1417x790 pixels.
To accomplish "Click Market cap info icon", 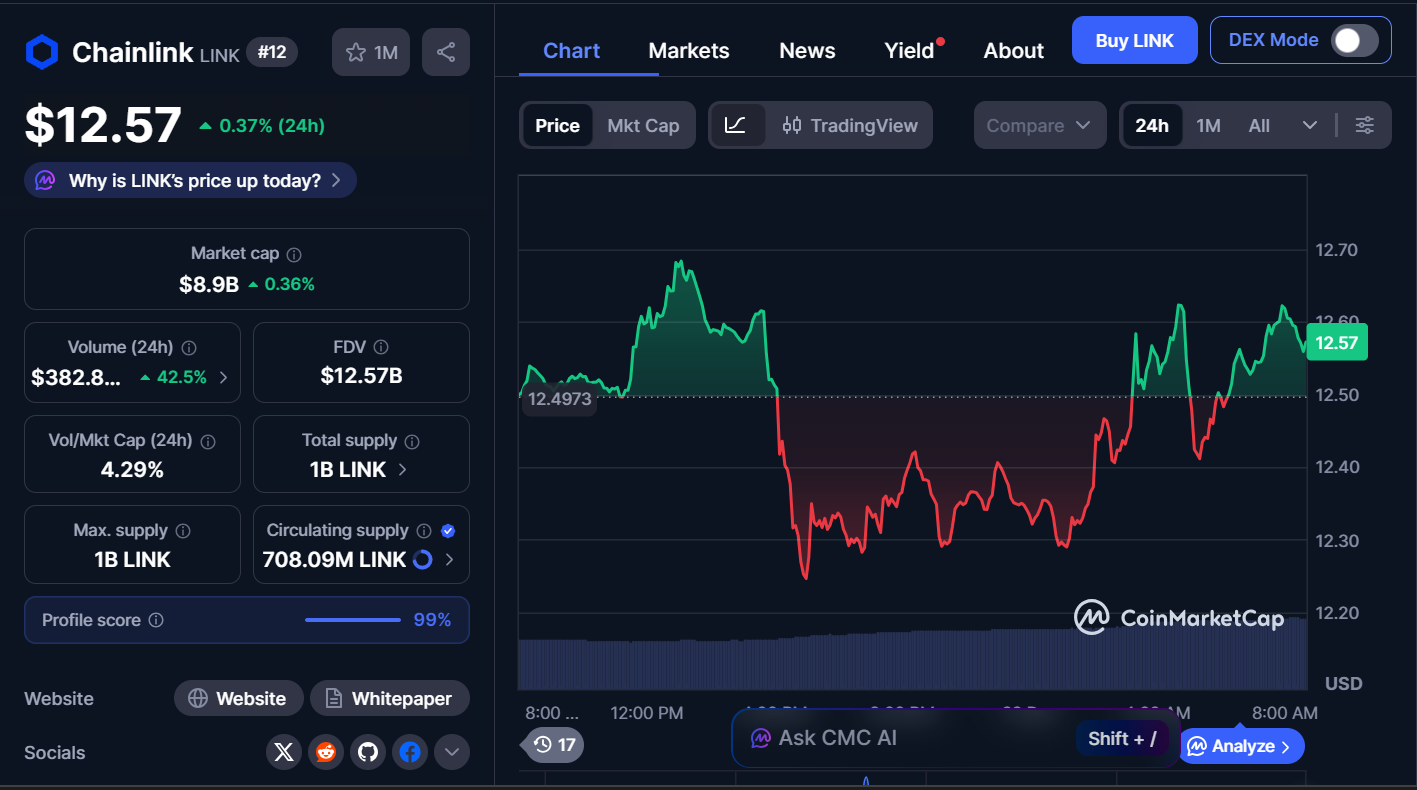I will click(295, 255).
